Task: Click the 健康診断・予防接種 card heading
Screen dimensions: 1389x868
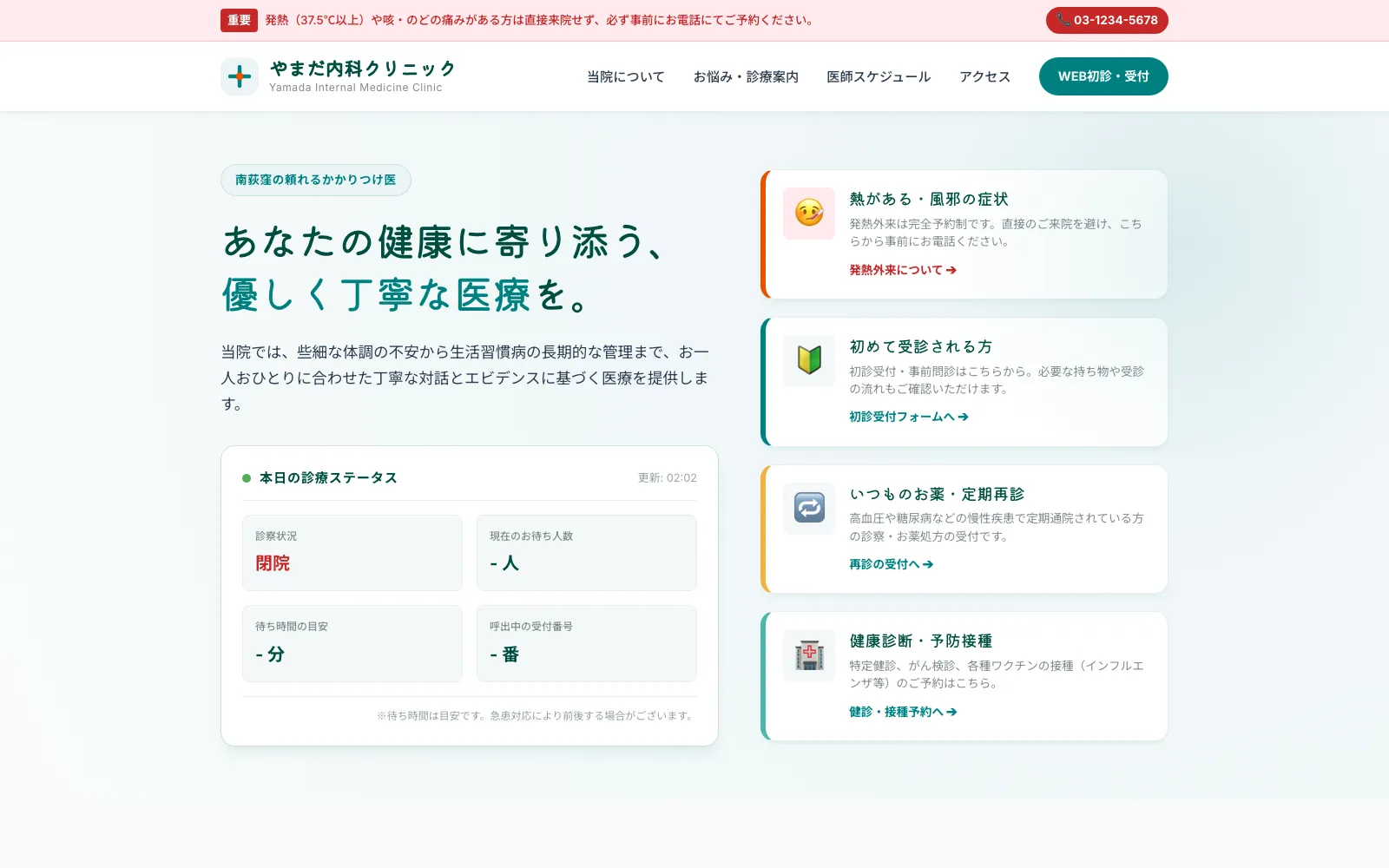Action: pyautogui.click(x=921, y=641)
